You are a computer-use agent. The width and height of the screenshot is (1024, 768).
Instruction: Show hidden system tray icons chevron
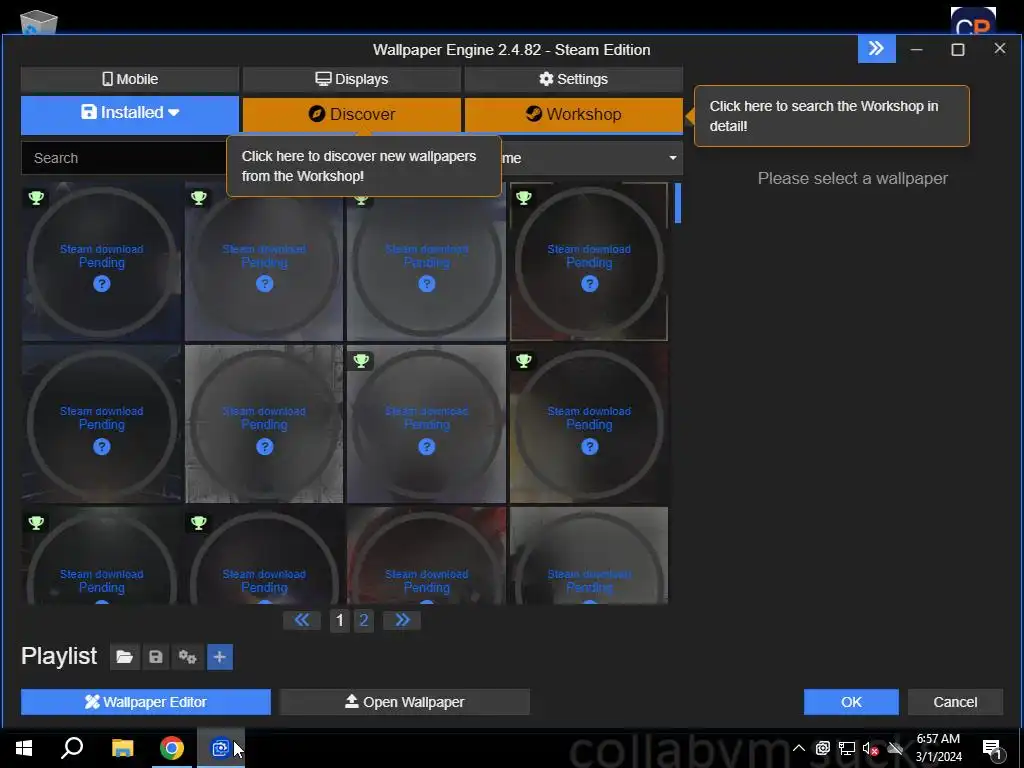(799, 748)
